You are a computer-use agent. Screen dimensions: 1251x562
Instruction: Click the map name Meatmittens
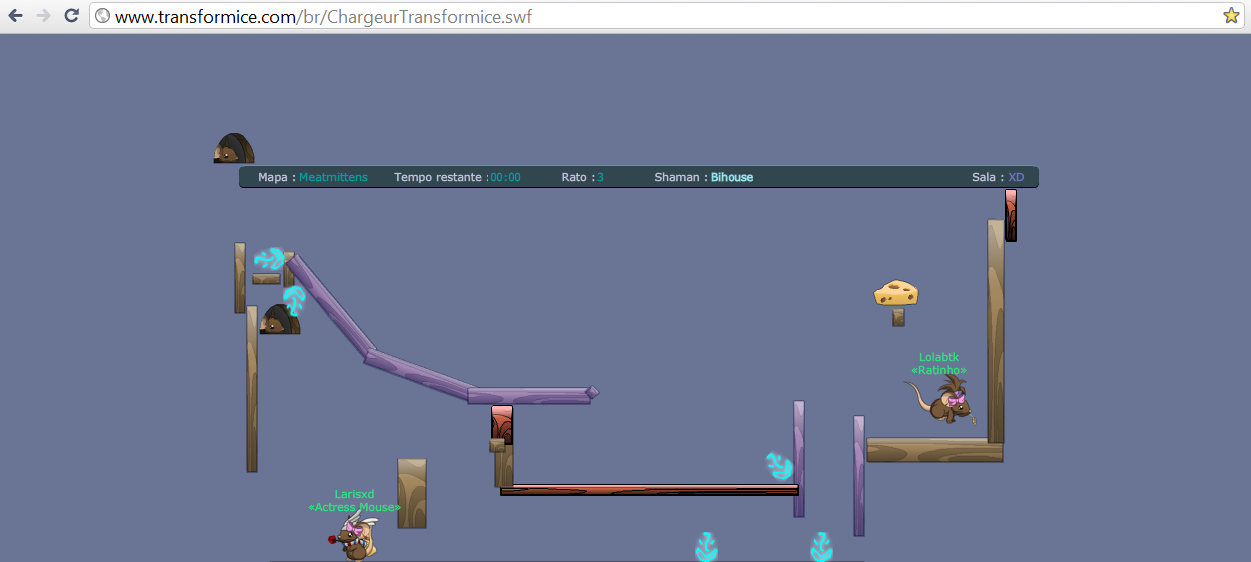pyautogui.click(x=333, y=177)
